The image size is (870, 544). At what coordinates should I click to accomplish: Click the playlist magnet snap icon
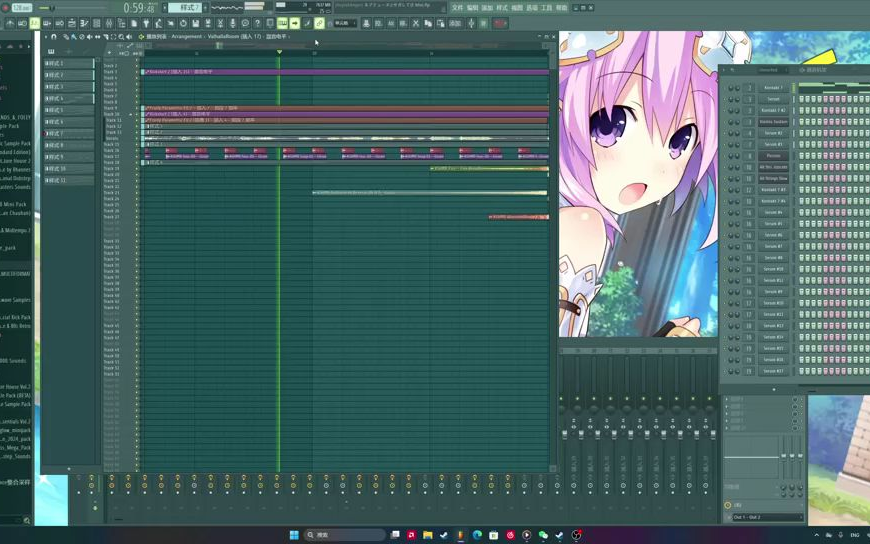tap(54, 37)
